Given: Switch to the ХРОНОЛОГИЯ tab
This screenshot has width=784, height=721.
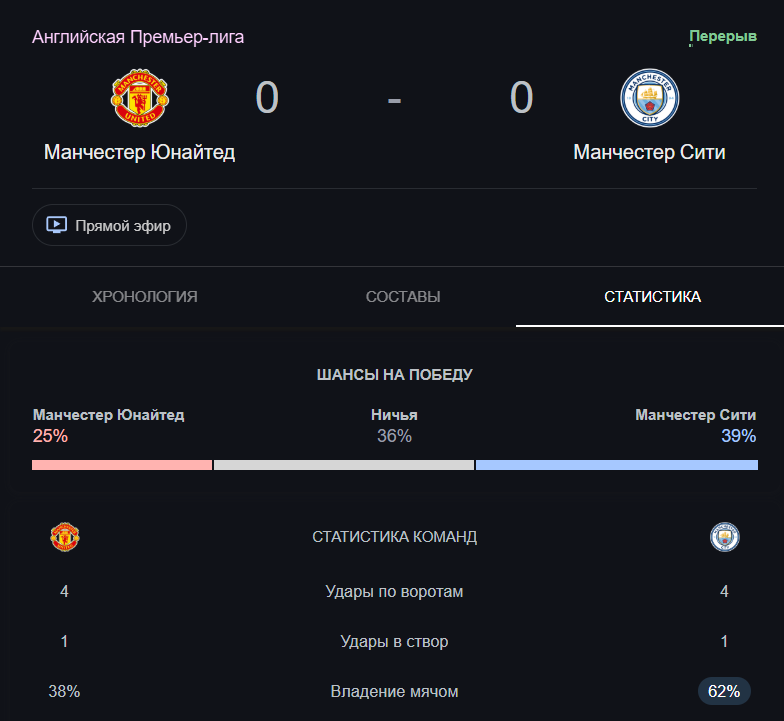Looking at the screenshot, I should [144, 296].
